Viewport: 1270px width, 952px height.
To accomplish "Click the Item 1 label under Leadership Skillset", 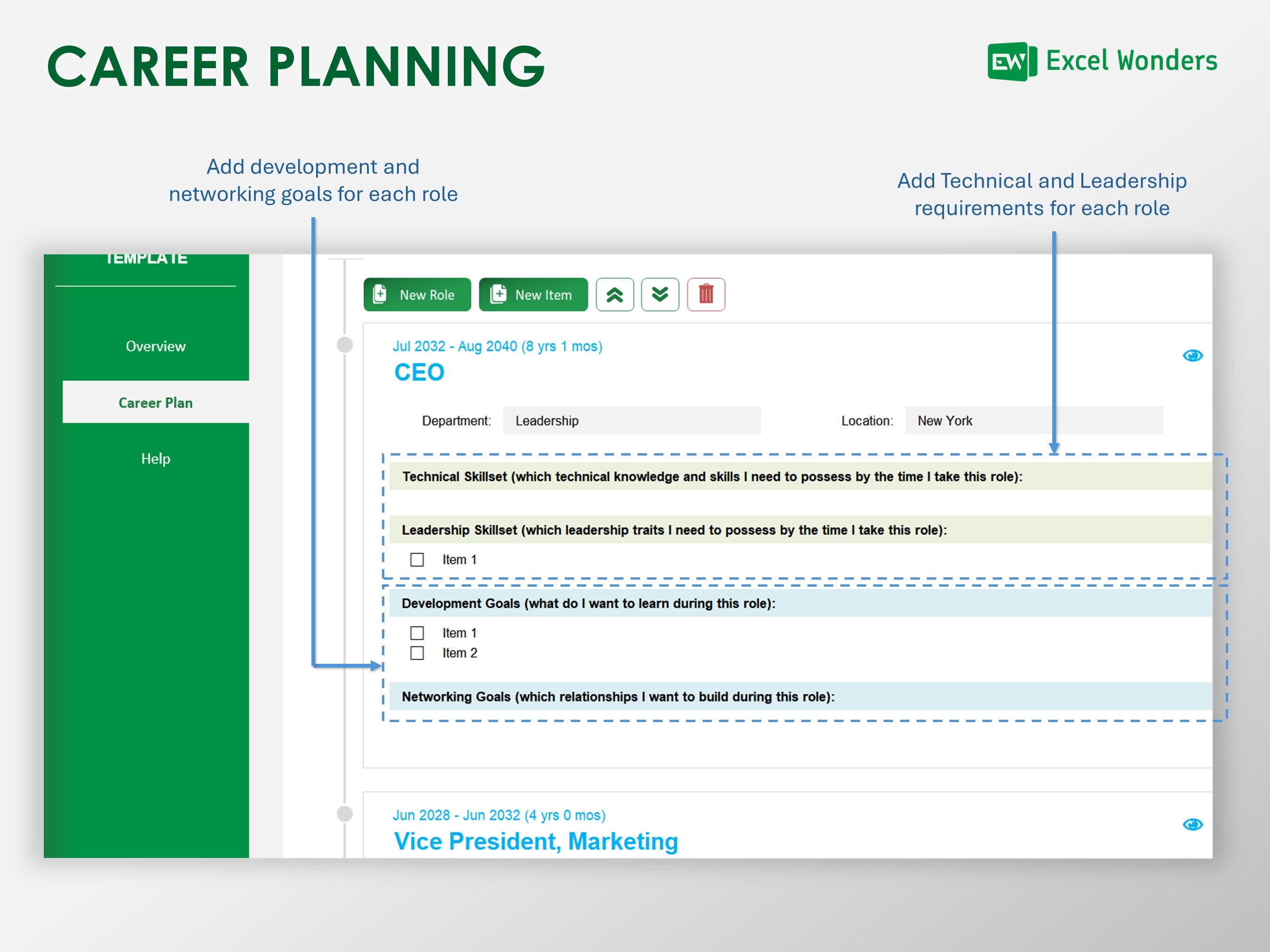I will coord(459,559).
